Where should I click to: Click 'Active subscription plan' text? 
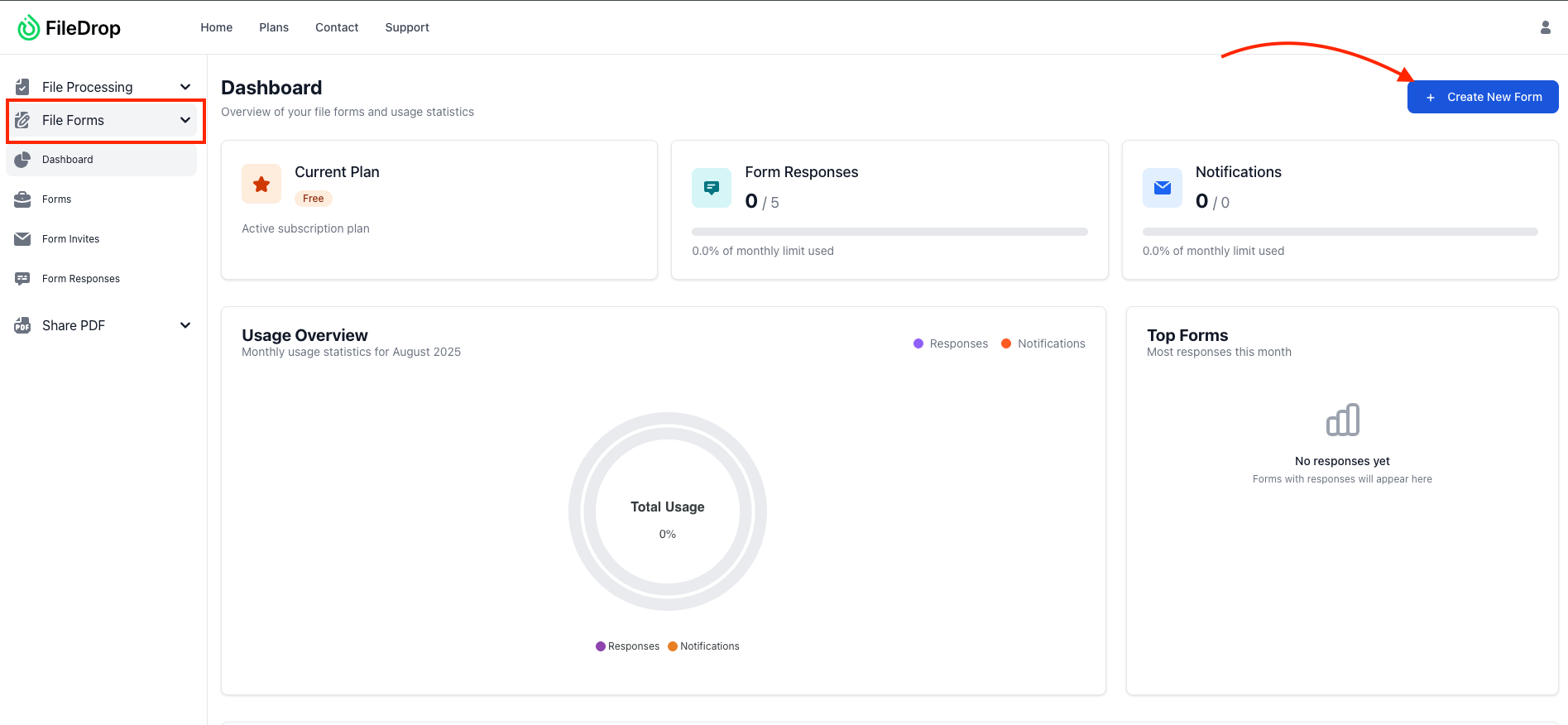pyautogui.click(x=305, y=228)
